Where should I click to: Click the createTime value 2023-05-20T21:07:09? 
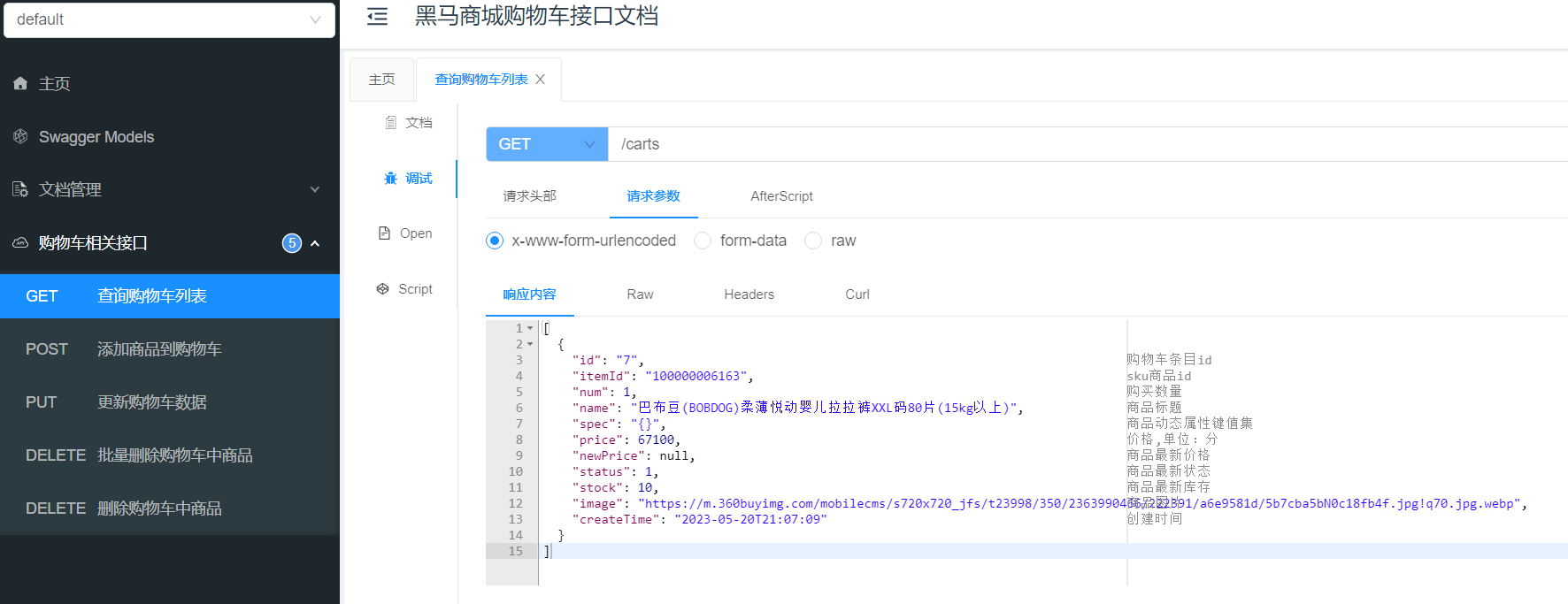[x=750, y=519]
